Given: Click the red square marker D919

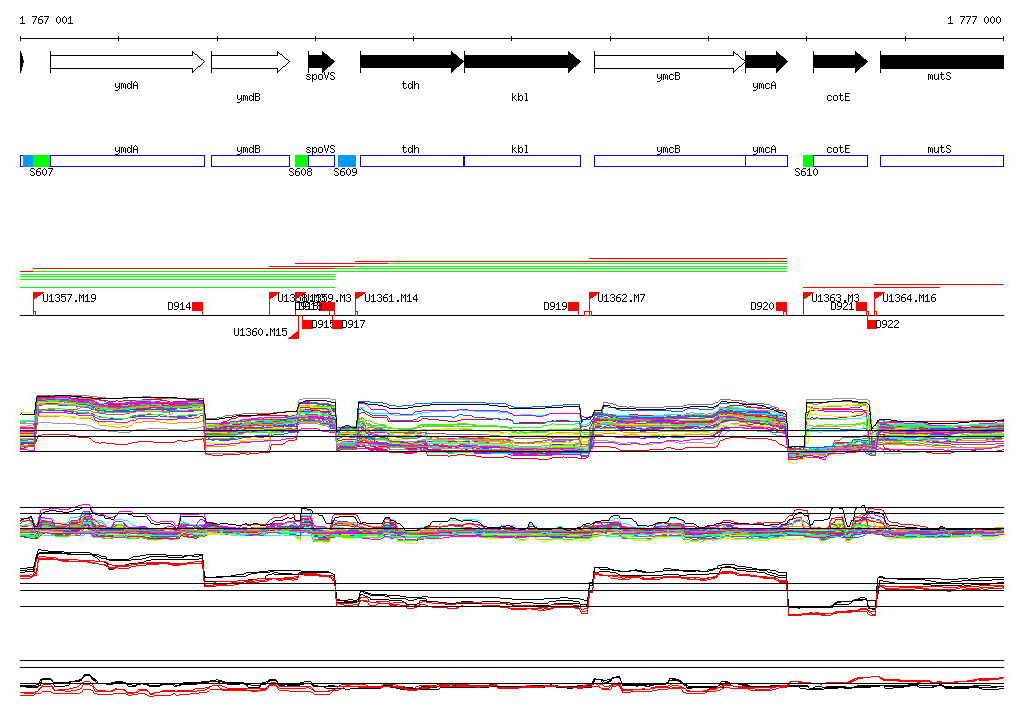Looking at the screenshot, I should 573,306.
